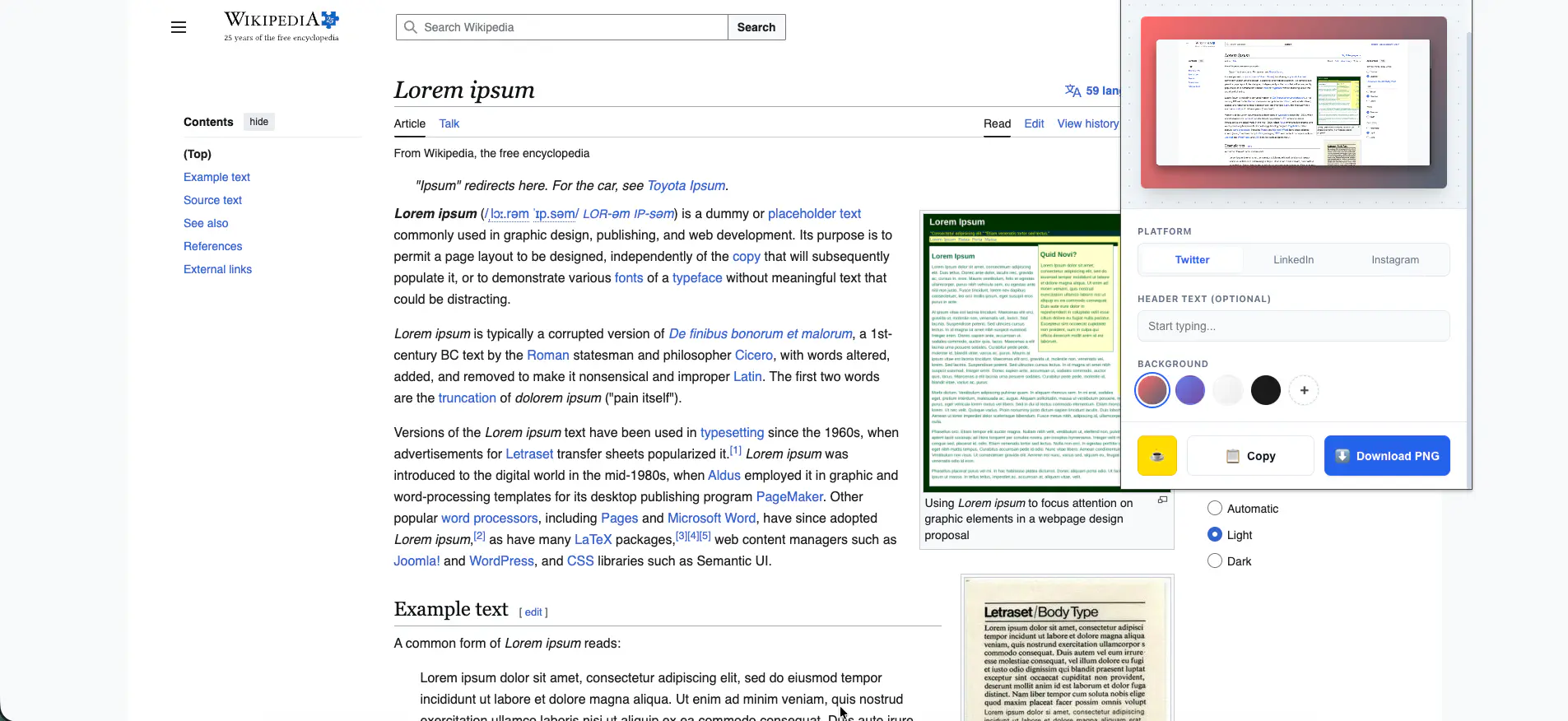Screen dimensions: 1568x721
Task: Open the WordPress link
Action: [501, 561]
